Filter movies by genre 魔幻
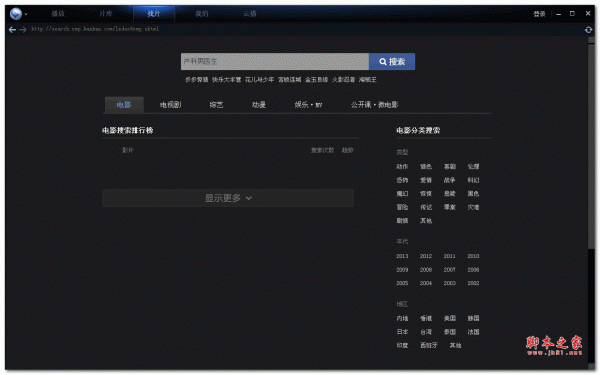This screenshot has width=600, height=375. [402, 194]
